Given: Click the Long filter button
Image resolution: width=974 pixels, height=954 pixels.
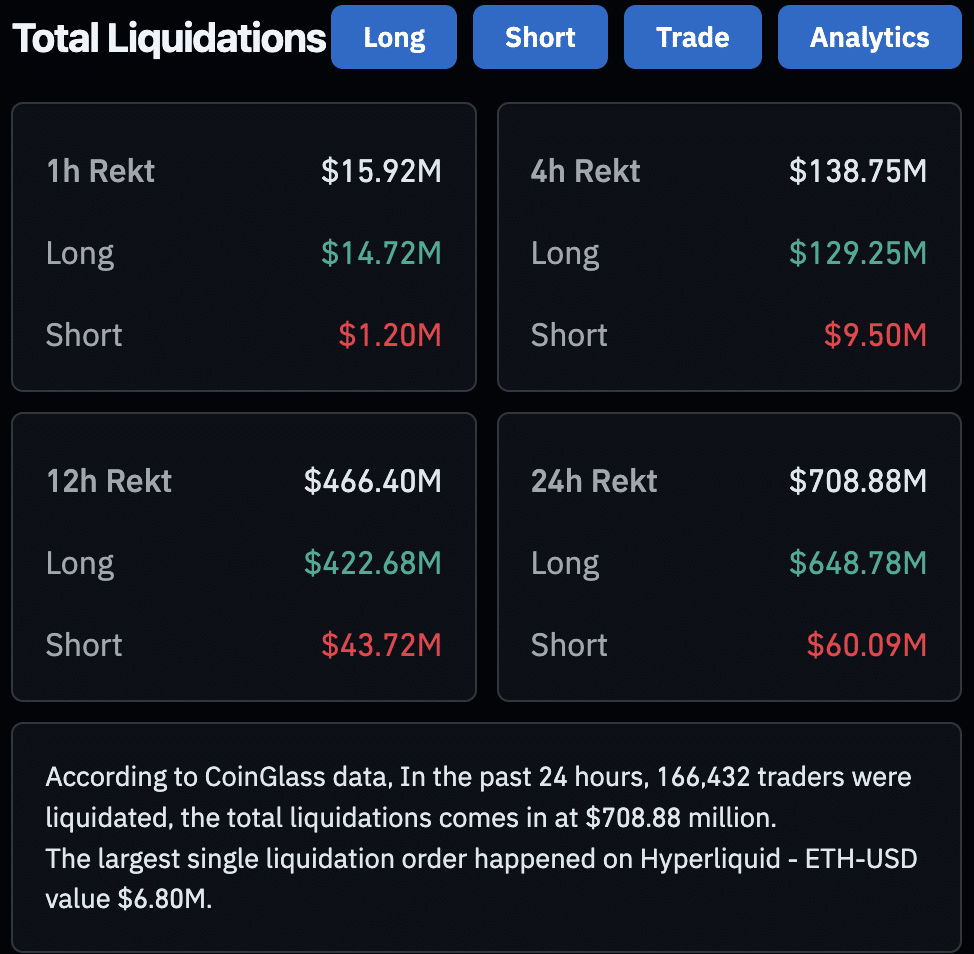Looking at the screenshot, I should (393, 37).
